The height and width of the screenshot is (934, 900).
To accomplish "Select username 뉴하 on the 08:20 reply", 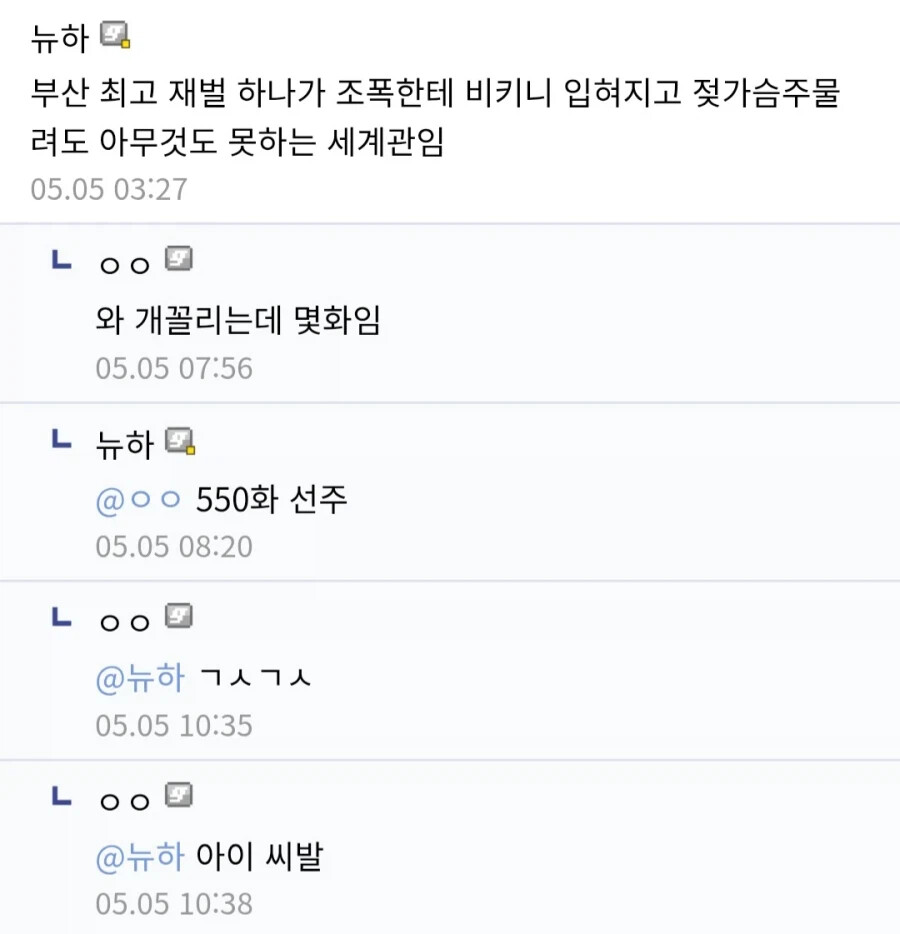I will coord(125,444).
